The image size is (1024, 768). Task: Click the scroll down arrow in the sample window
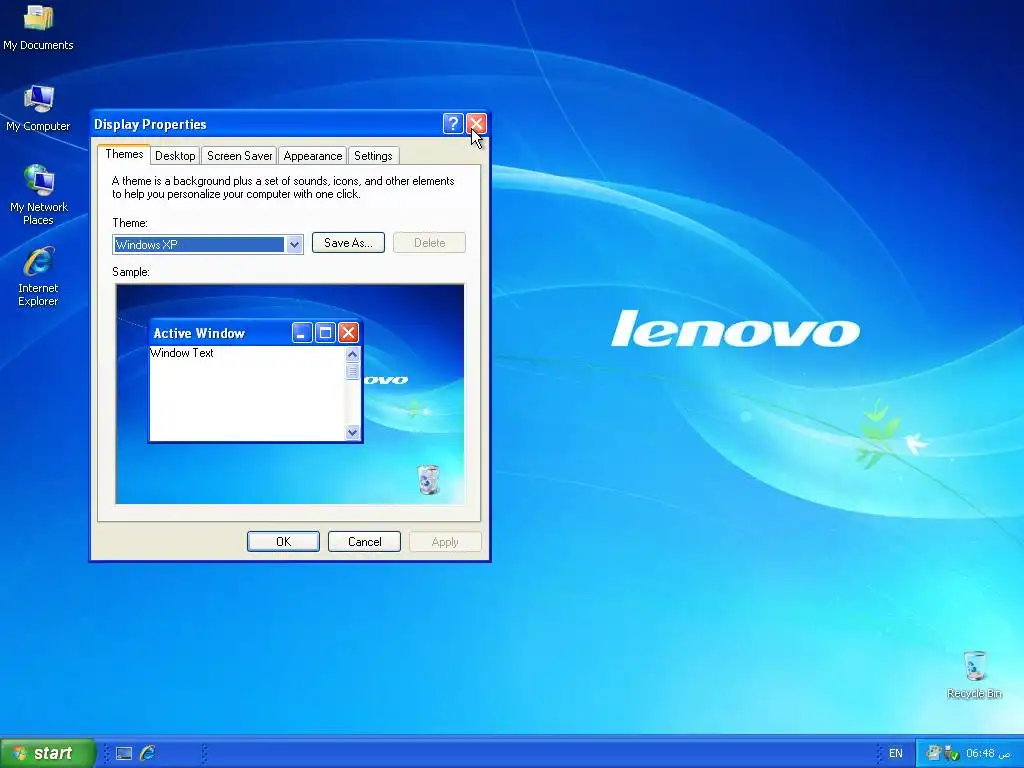pos(353,432)
